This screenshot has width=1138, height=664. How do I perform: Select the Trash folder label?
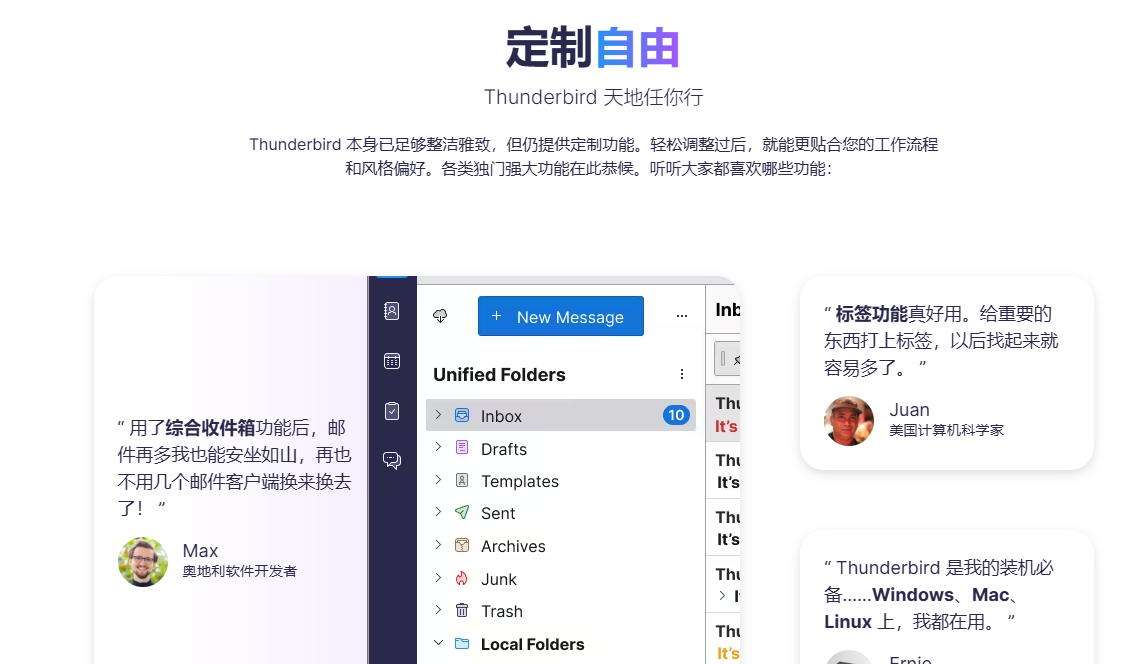(x=502, y=612)
